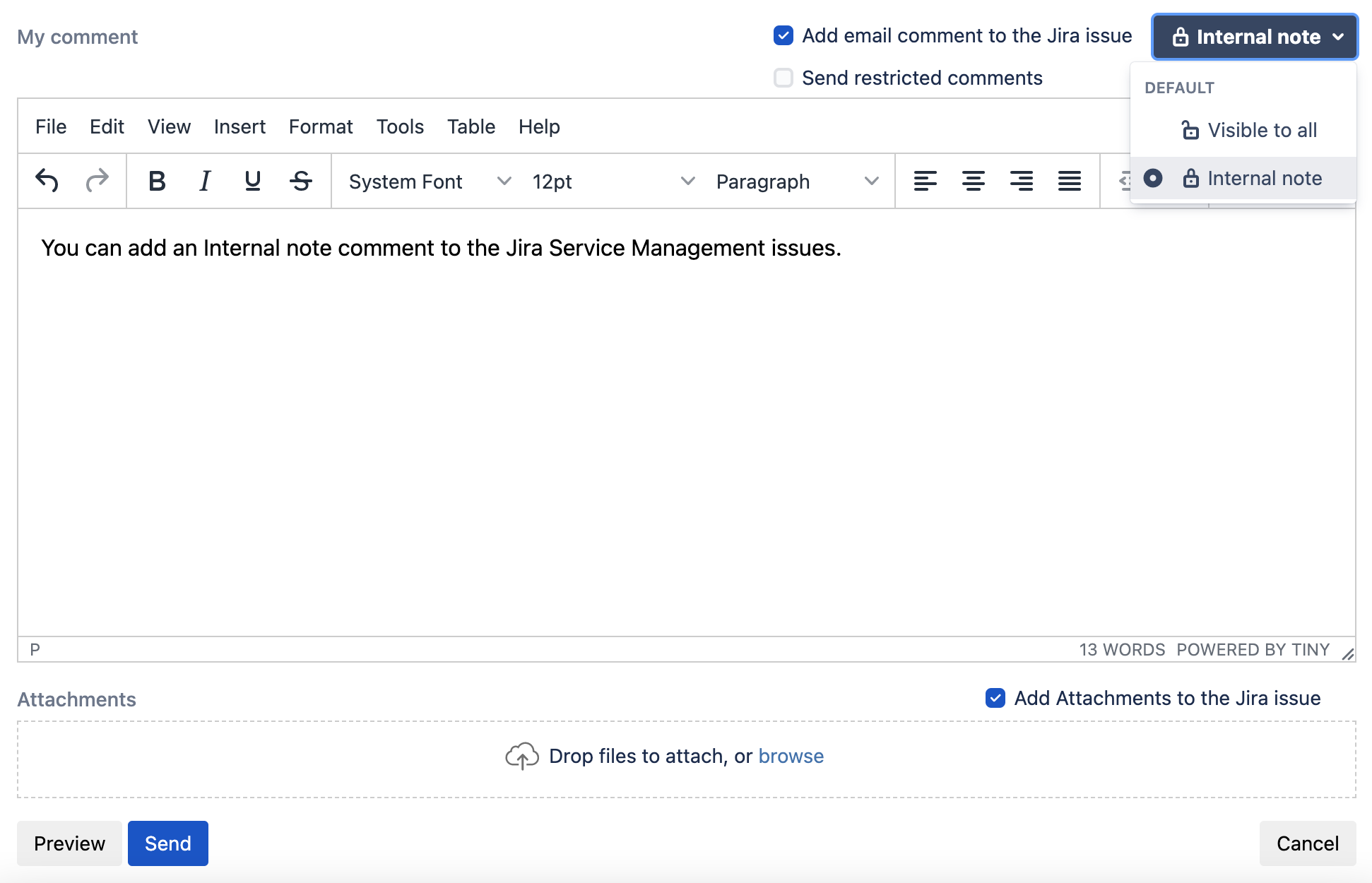This screenshot has height=883, width=1372.
Task: Center align the text
Action: [973, 181]
